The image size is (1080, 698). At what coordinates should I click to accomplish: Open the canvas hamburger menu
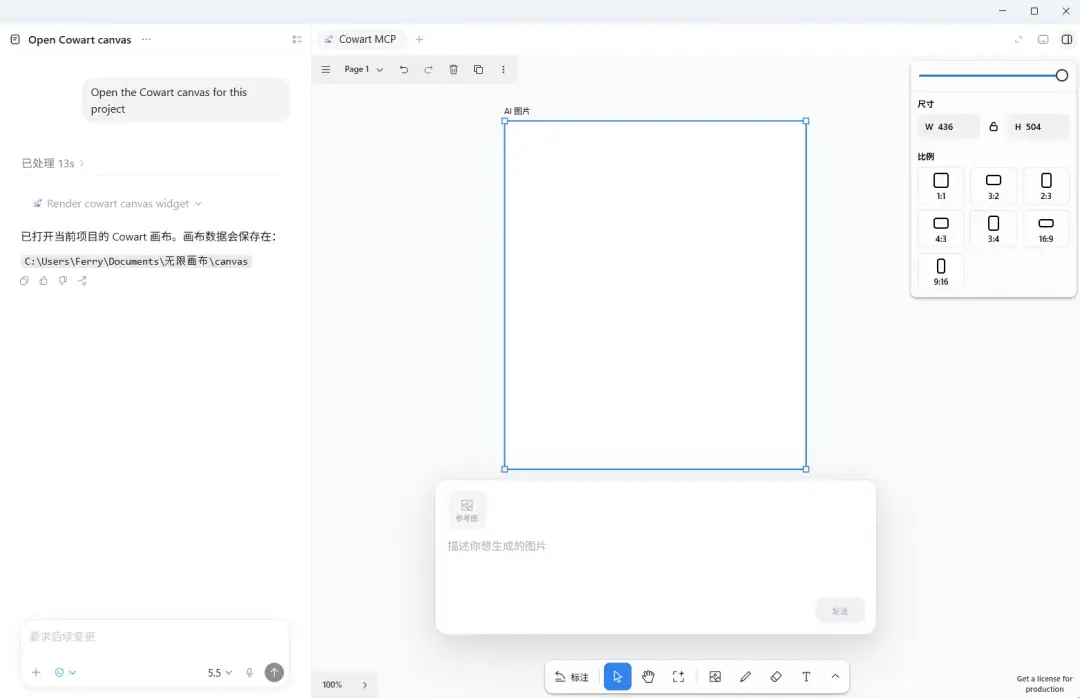click(x=326, y=70)
